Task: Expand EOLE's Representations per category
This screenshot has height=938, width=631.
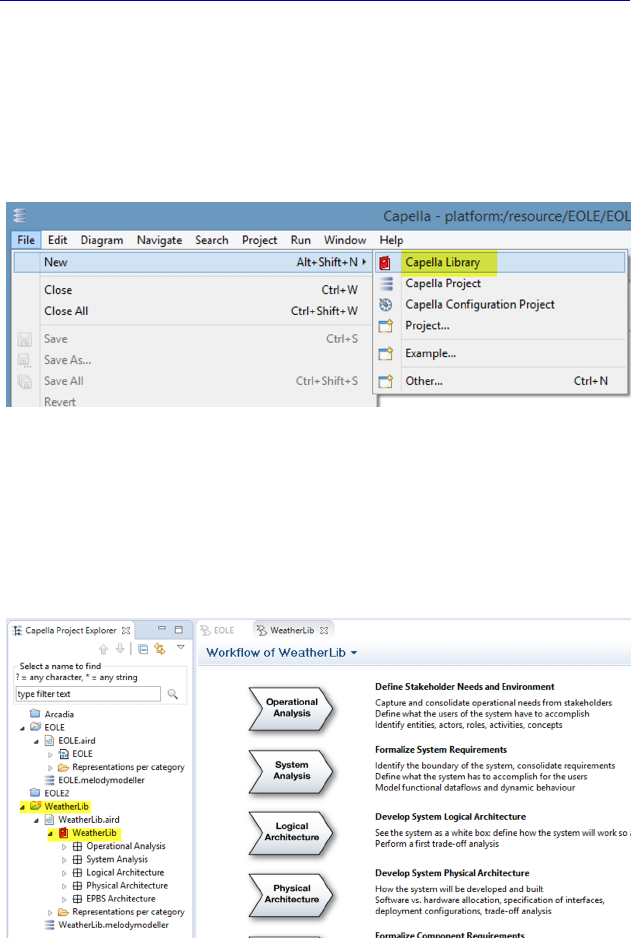Action: (x=50, y=768)
